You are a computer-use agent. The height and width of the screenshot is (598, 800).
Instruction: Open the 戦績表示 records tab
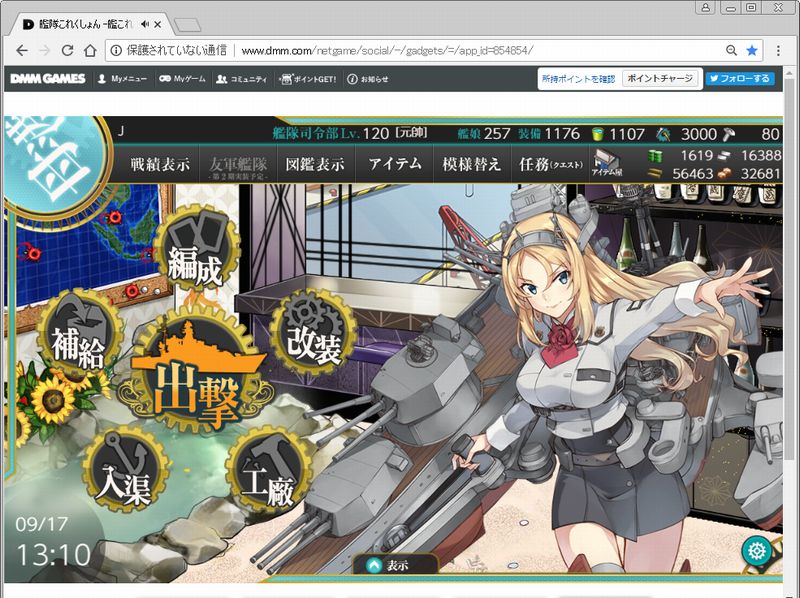coord(160,164)
